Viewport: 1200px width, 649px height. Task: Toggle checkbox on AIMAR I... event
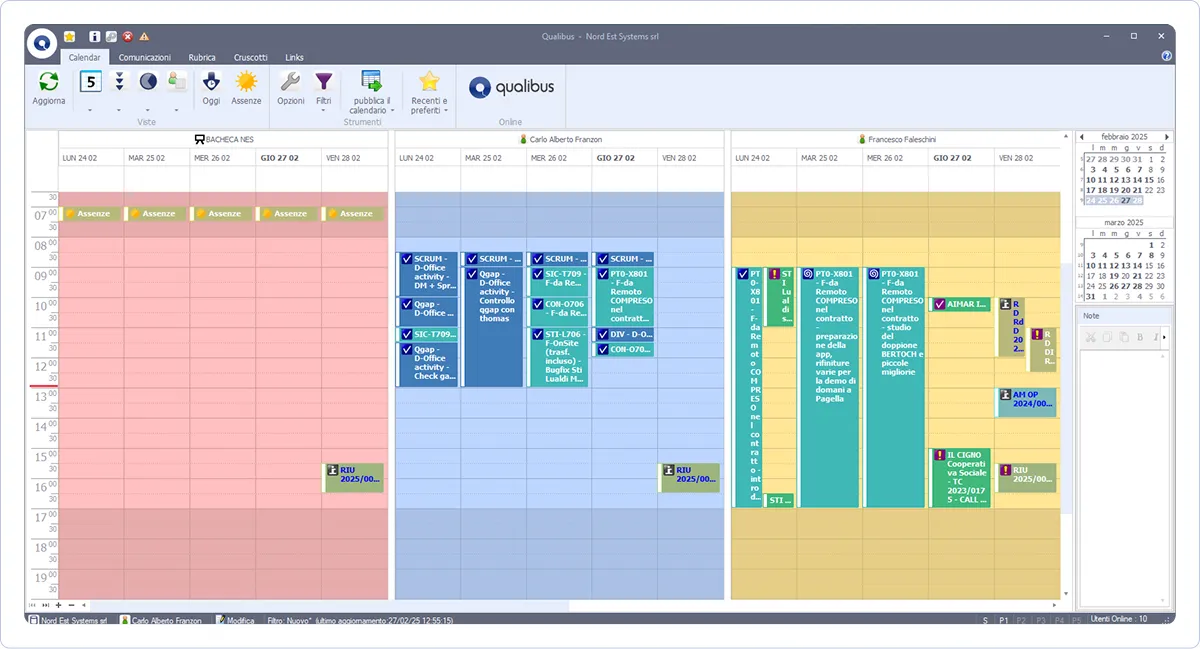tap(940, 304)
